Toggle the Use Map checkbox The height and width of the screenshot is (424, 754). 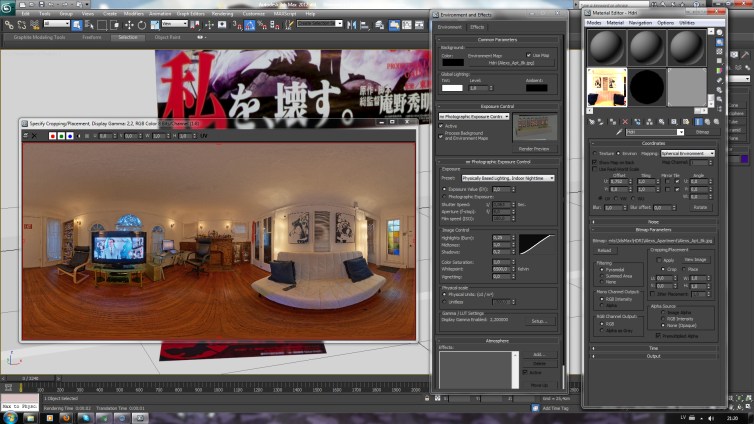coord(528,55)
